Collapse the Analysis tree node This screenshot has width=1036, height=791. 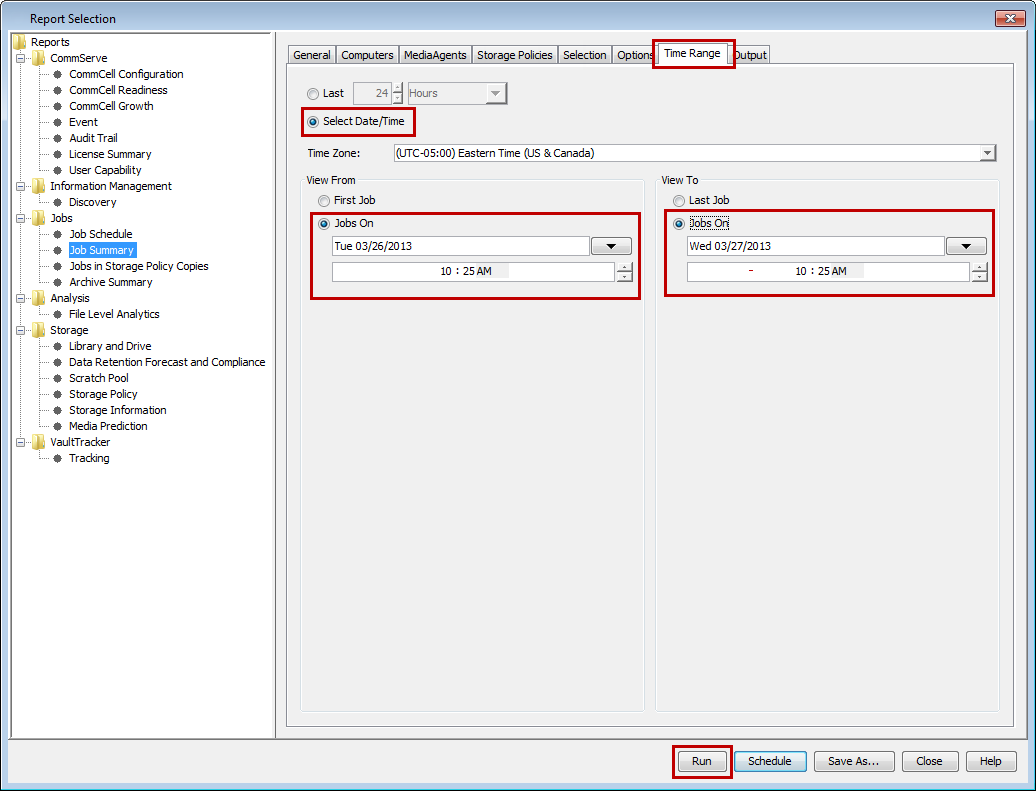point(20,298)
